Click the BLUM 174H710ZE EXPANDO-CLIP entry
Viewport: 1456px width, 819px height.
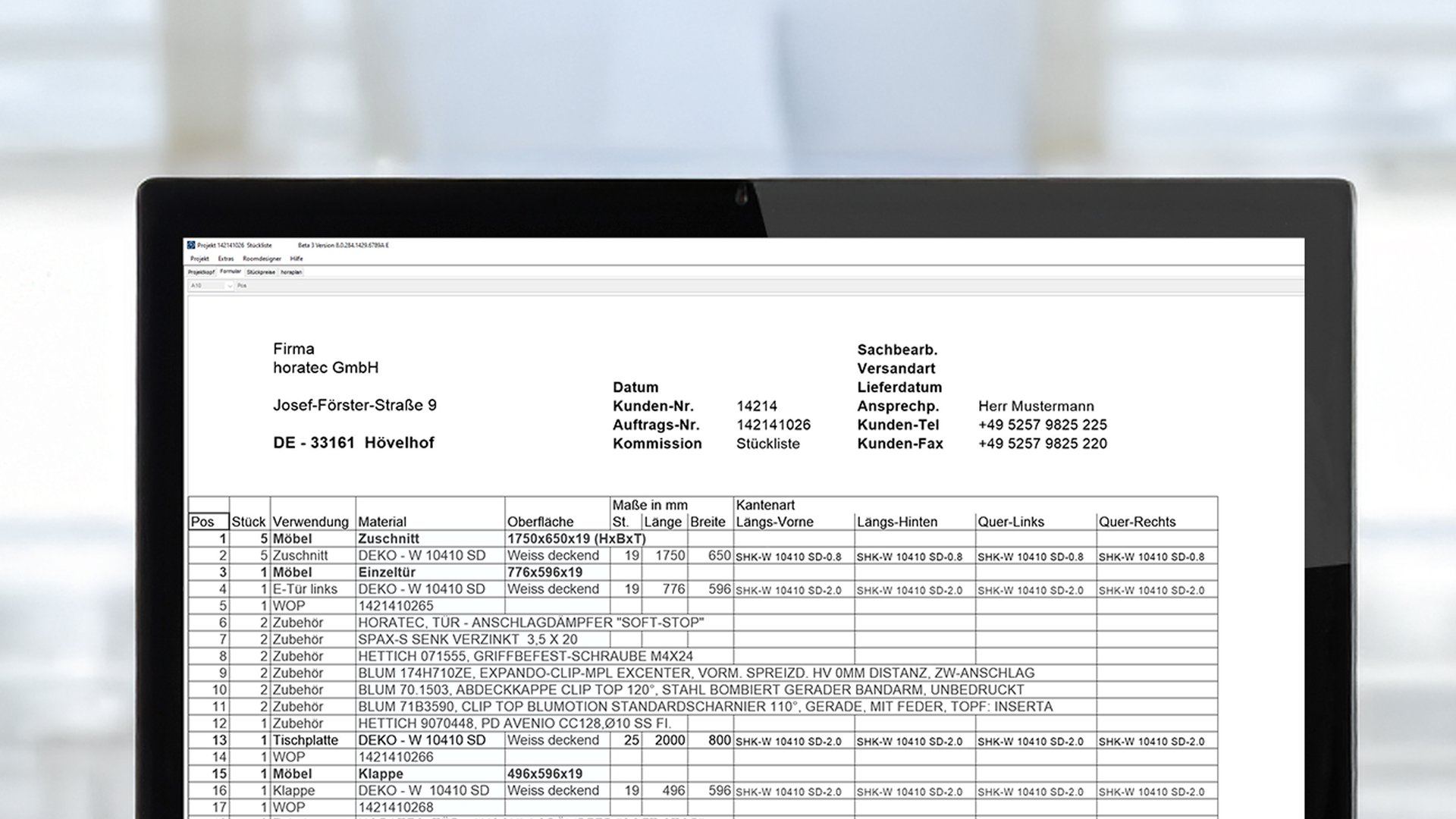point(696,673)
